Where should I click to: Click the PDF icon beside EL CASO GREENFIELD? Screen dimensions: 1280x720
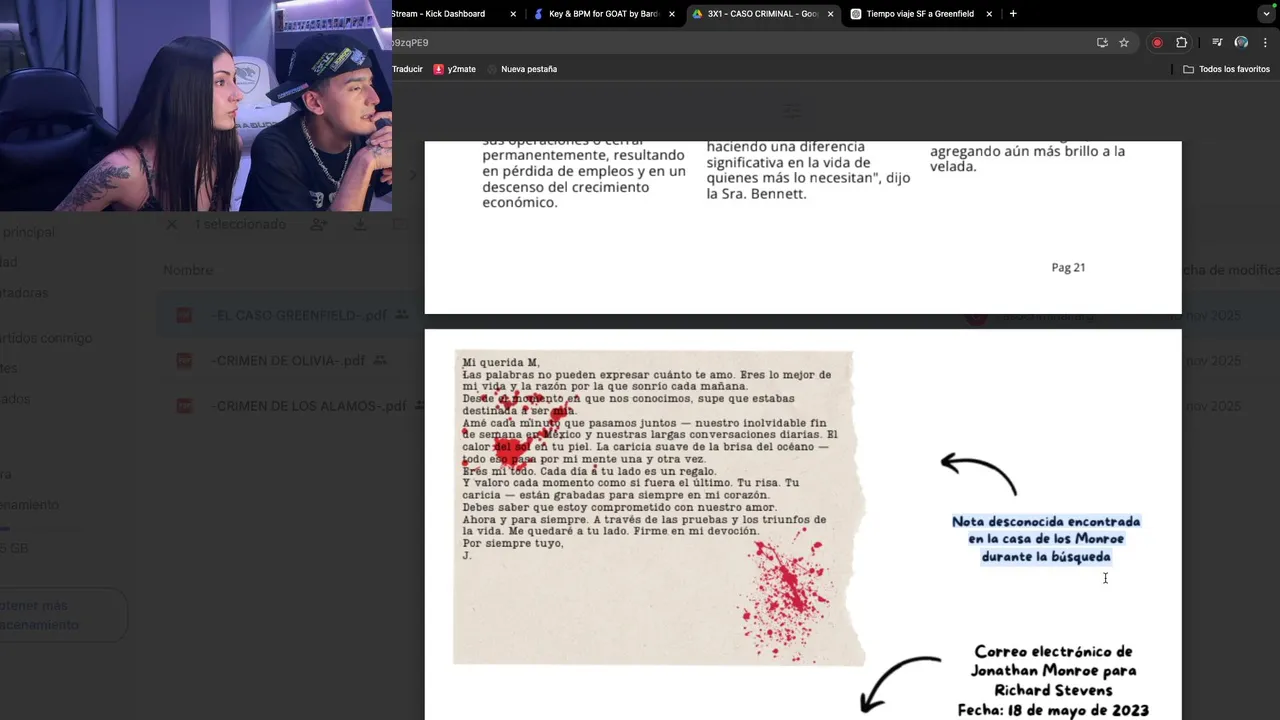click(184, 315)
